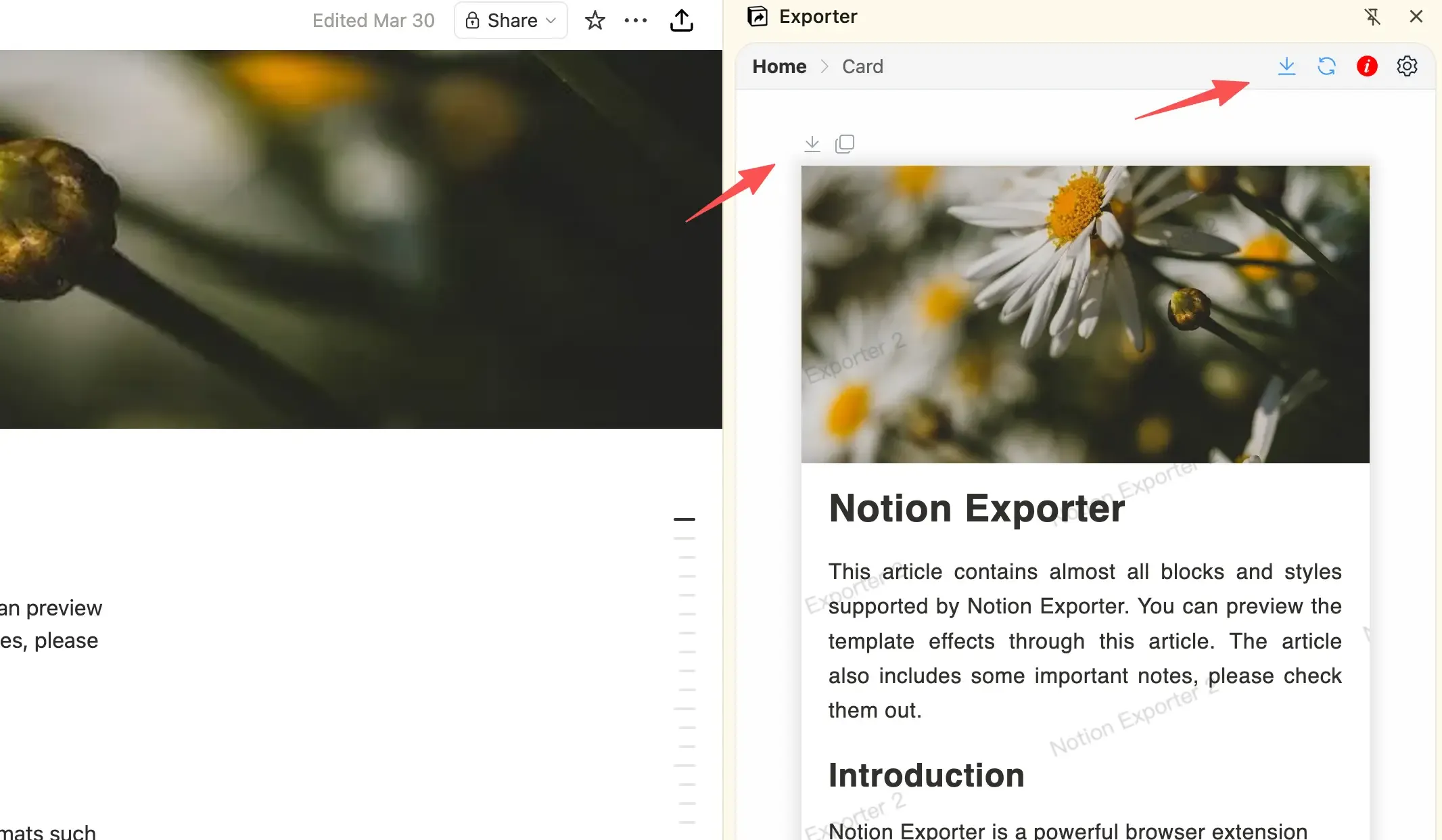1442x840 pixels.
Task: Click the breadcrumb chevron after Home
Action: click(x=824, y=66)
